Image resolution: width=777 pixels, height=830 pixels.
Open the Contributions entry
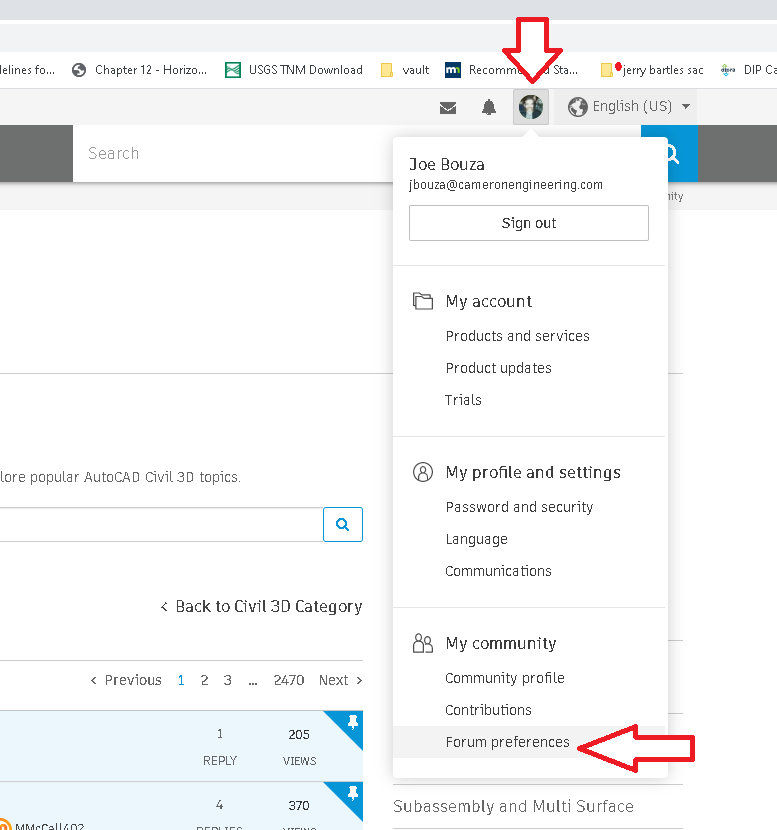click(x=488, y=710)
